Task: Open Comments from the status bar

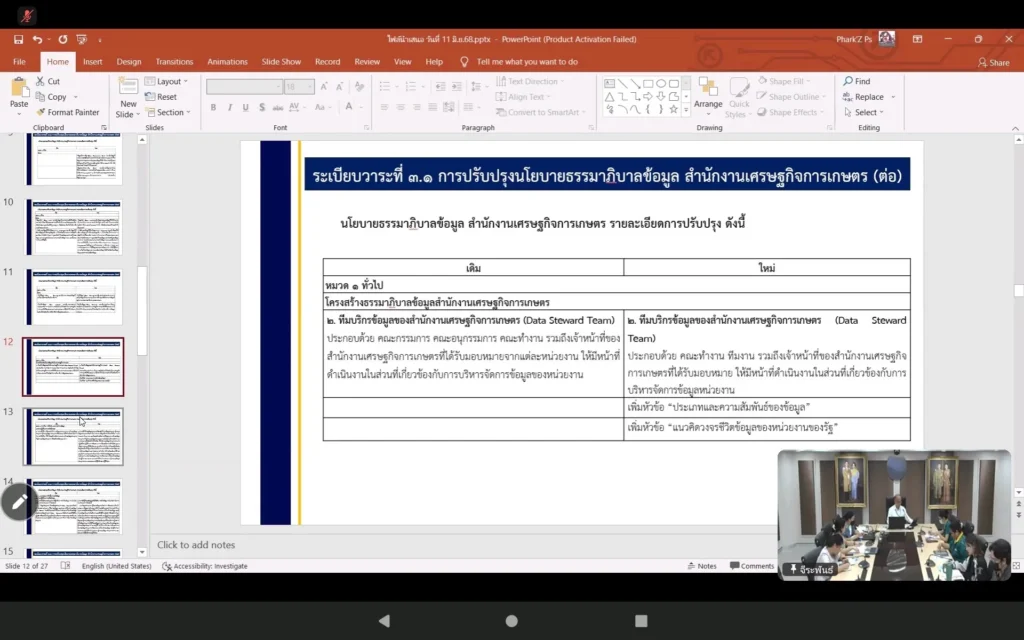Action: coord(752,566)
